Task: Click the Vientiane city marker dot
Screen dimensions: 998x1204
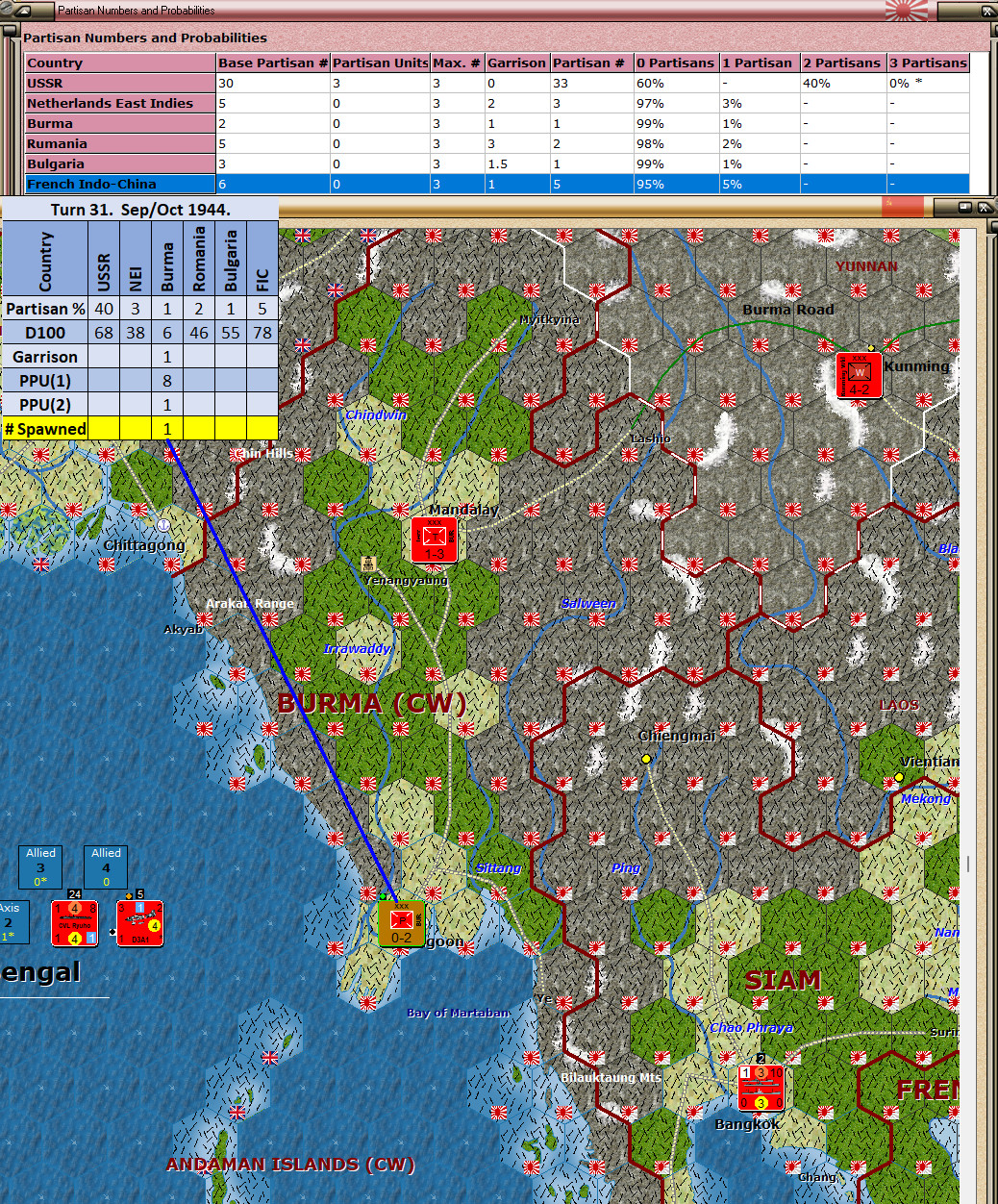Action: coord(899,777)
